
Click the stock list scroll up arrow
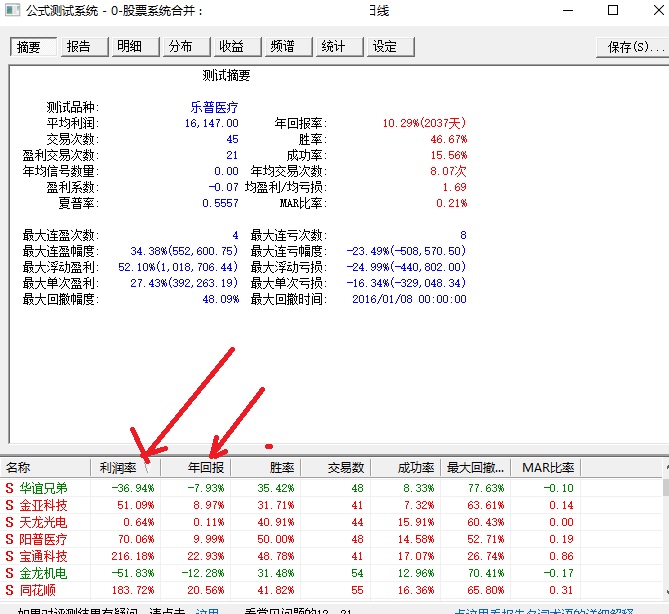666,467
